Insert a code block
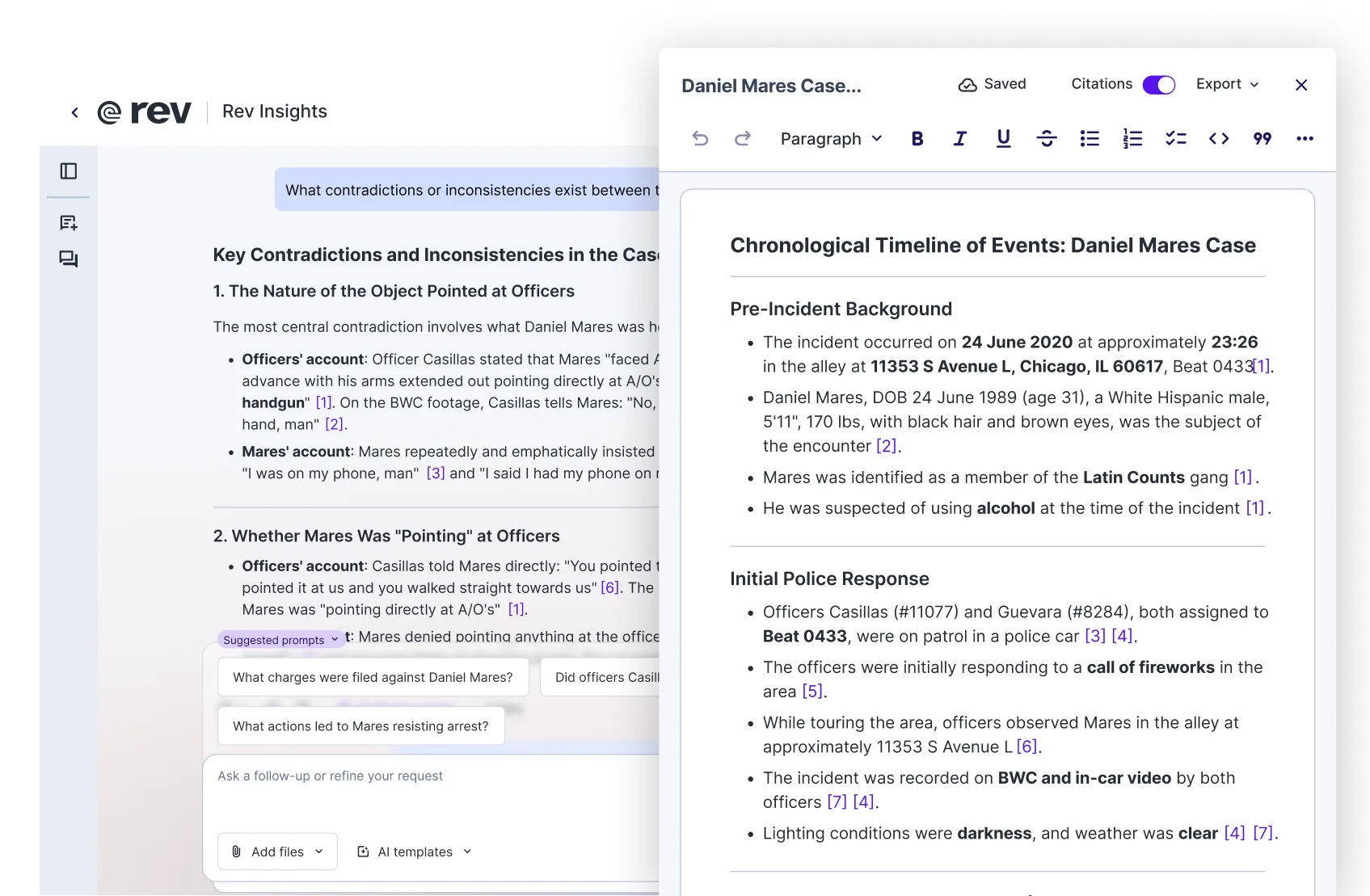Image resolution: width=1370 pixels, height=896 pixels. (1219, 139)
